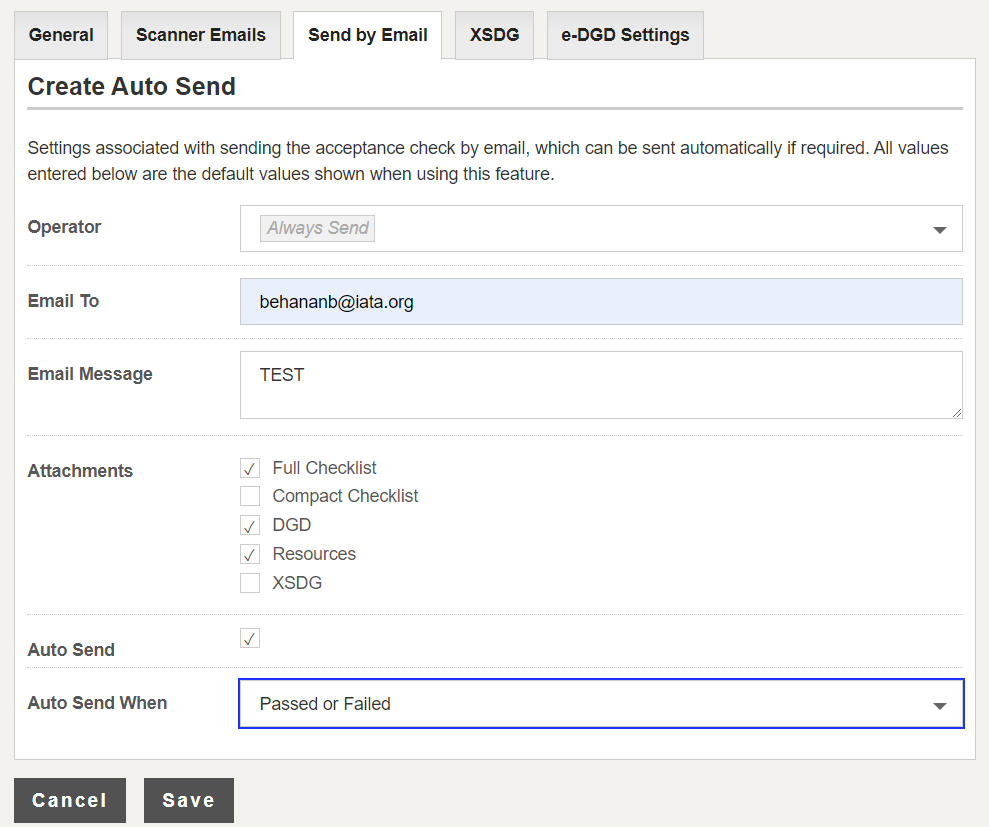The width and height of the screenshot is (989, 827).
Task: Open the Auto Send When dropdown
Action: pyautogui.click(x=601, y=704)
